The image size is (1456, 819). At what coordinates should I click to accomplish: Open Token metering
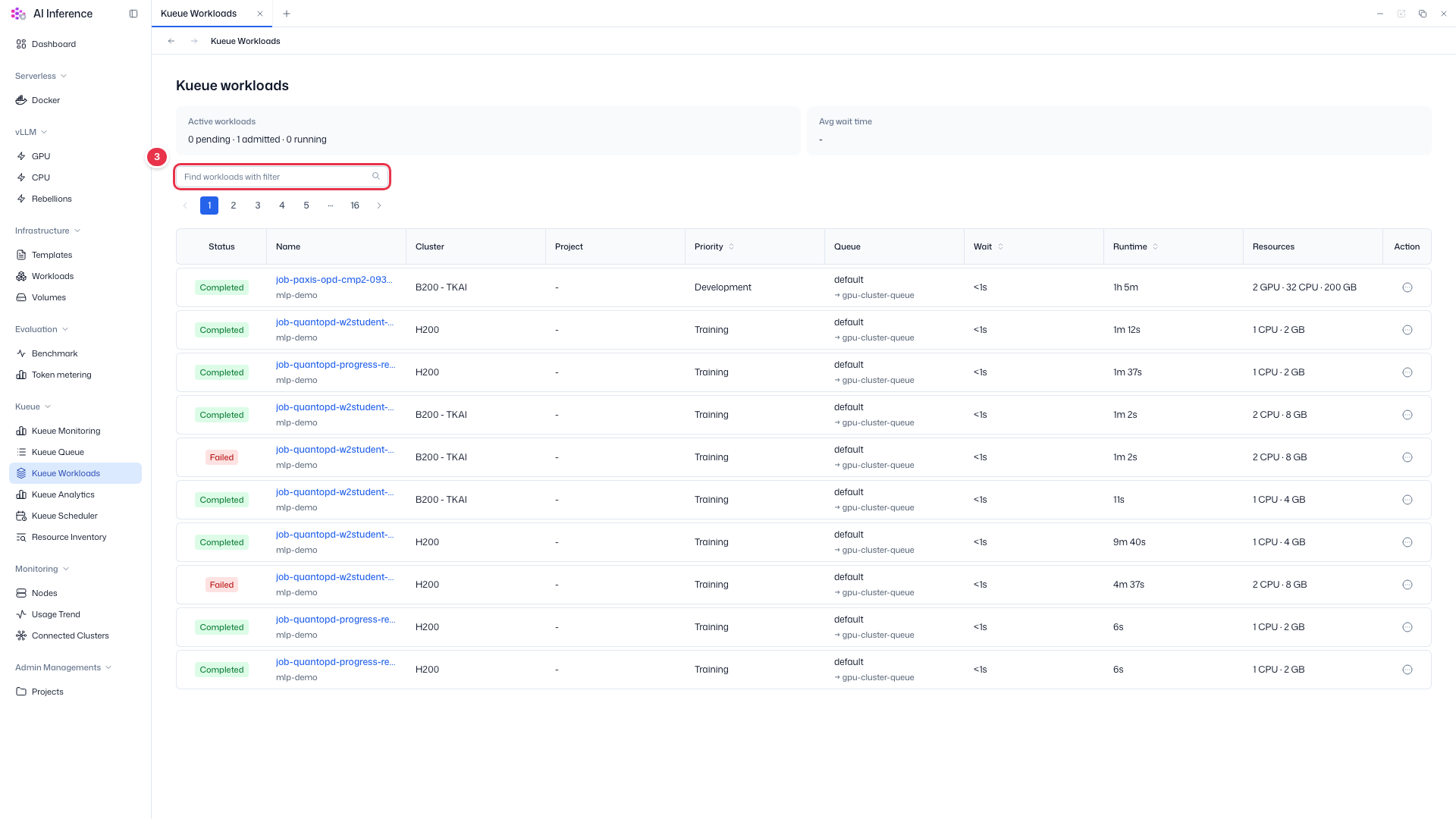[x=75, y=375]
